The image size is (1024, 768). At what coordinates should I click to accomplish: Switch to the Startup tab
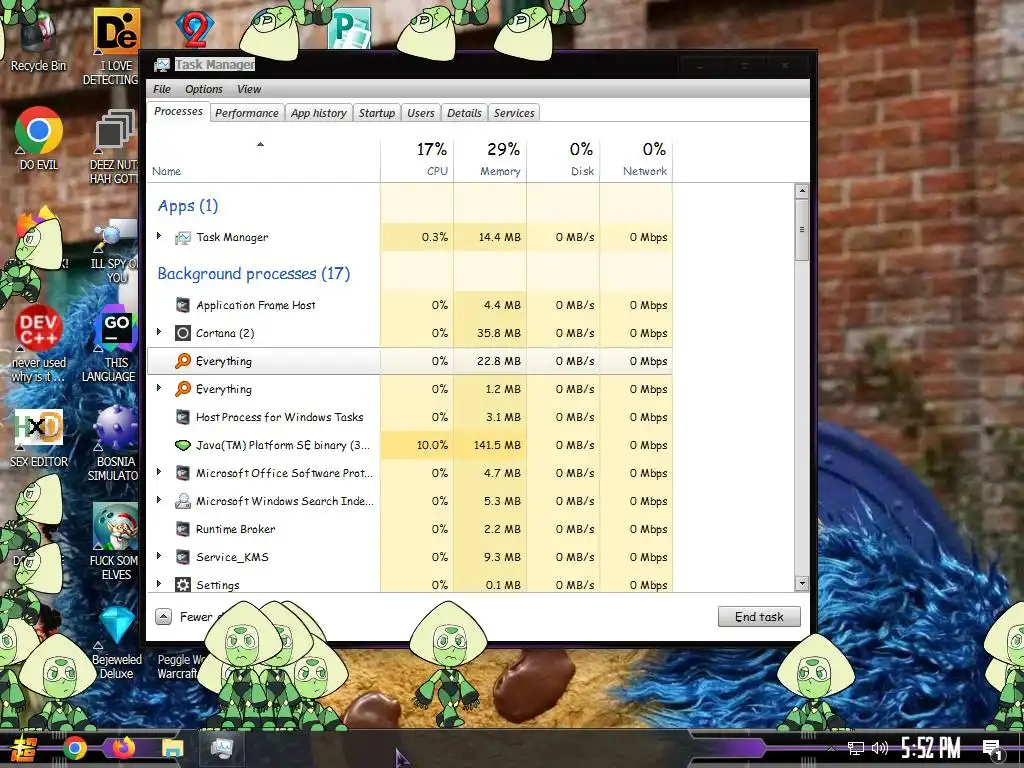point(377,113)
